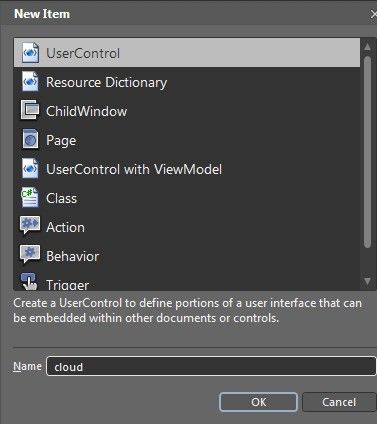377x424 pixels.
Task: Select the Resource Dictionary list entry
Action: point(187,82)
